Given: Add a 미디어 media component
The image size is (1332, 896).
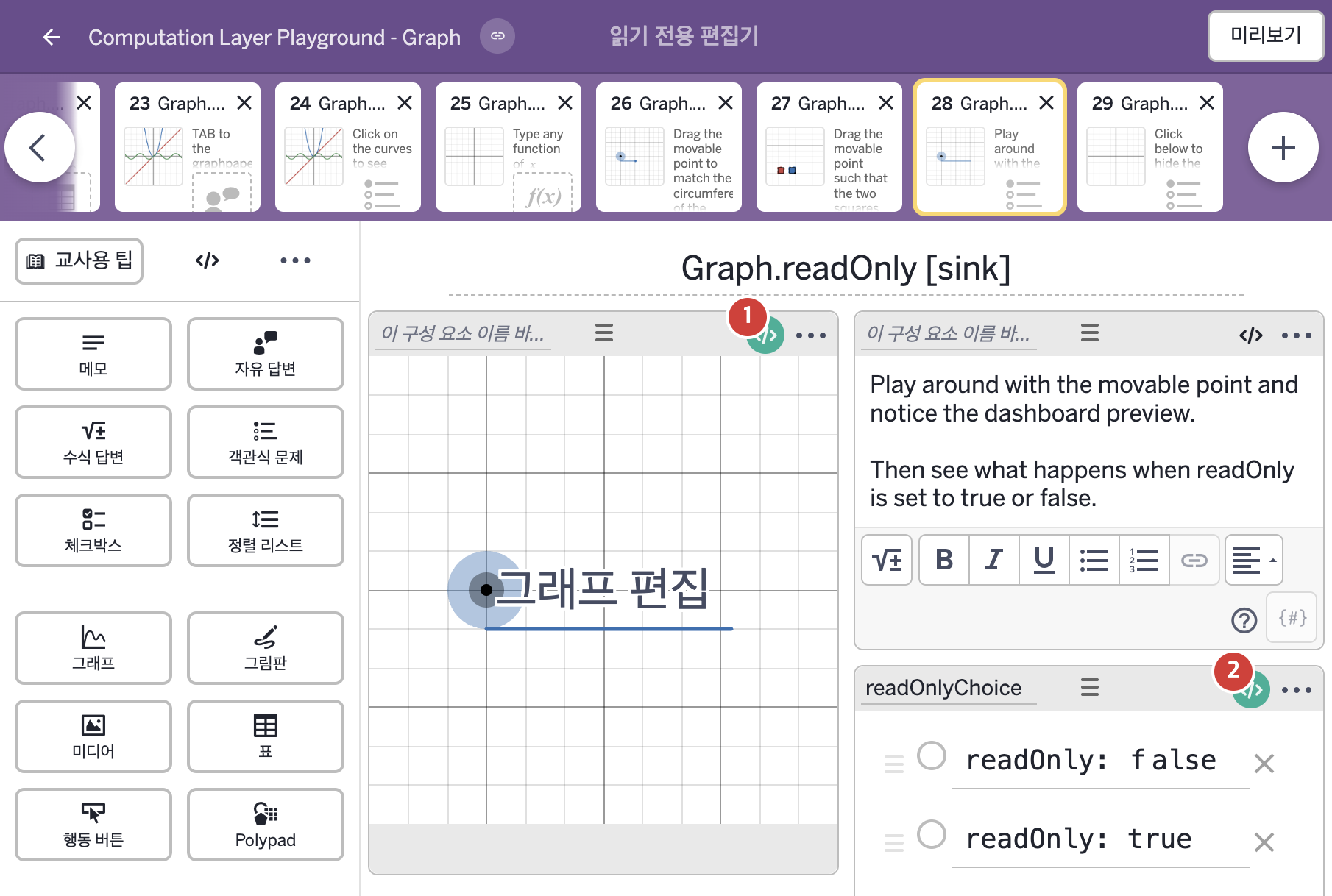Looking at the screenshot, I should [93, 736].
